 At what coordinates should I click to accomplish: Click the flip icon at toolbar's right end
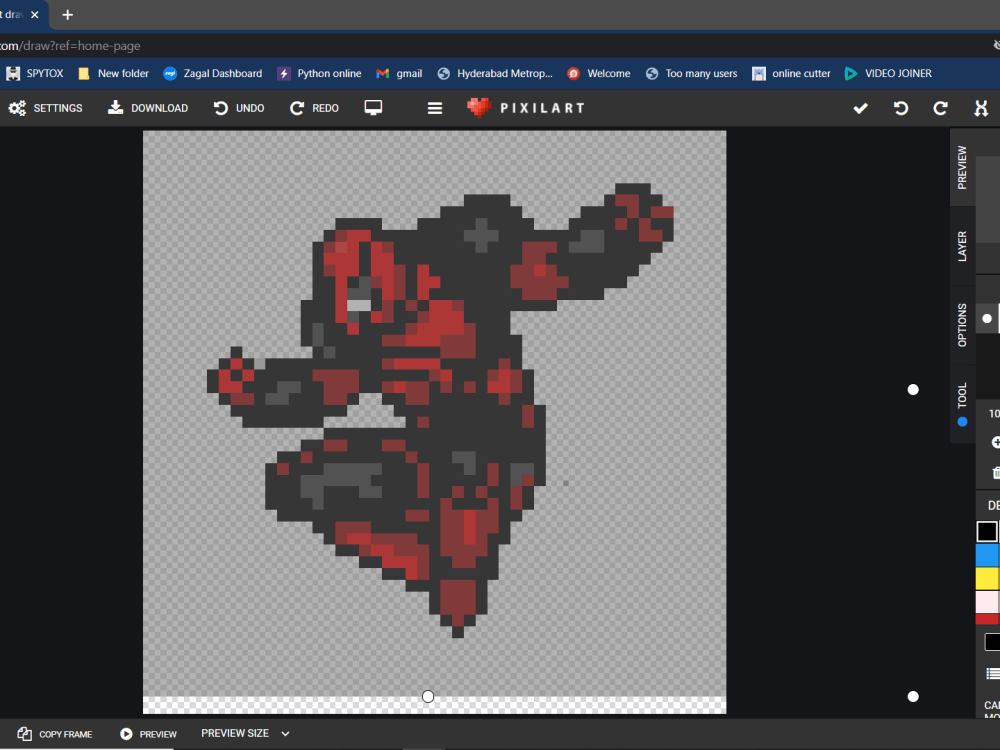981,108
